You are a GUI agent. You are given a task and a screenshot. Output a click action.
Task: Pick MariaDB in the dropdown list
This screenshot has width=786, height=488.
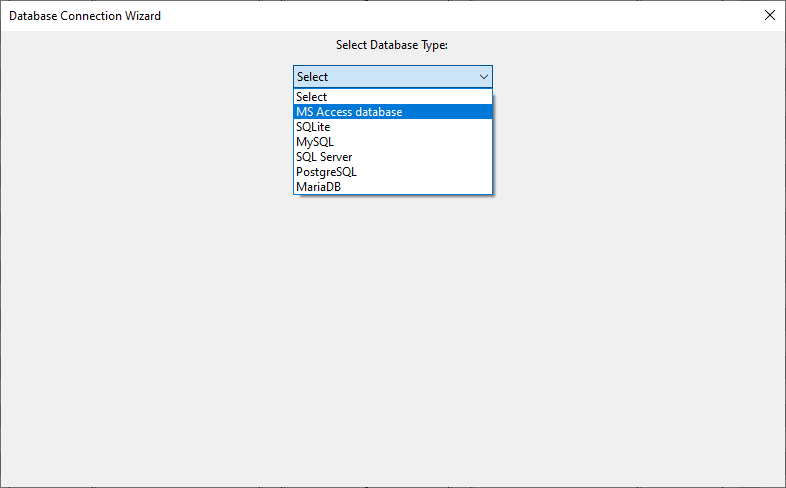pos(393,187)
